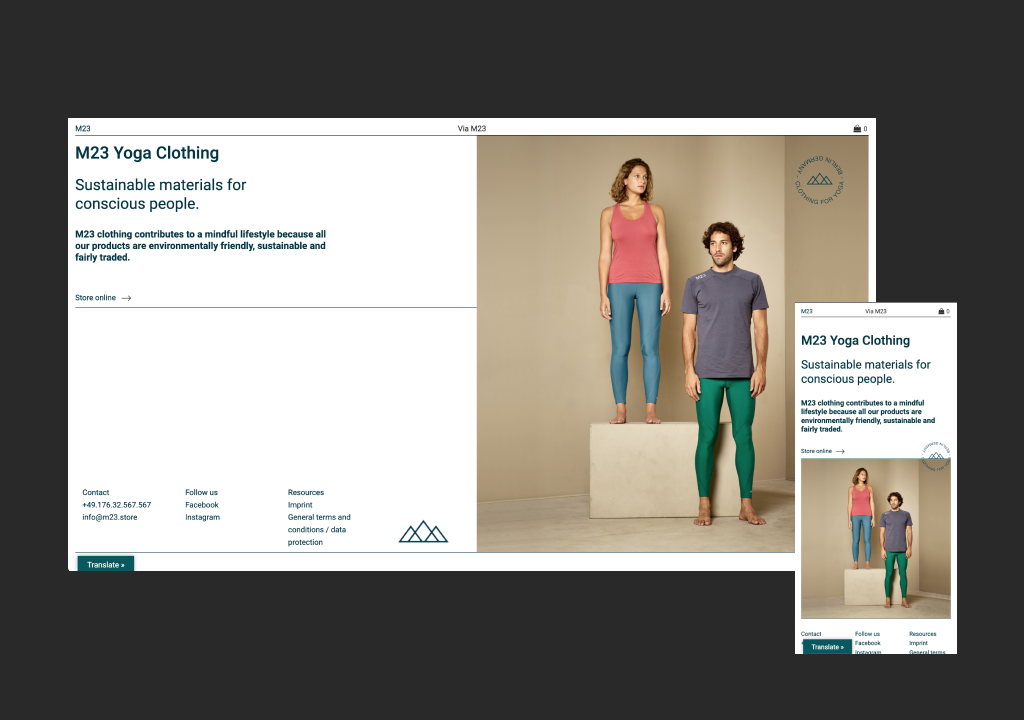
Task: Click the bold 'M23 clothing contributes' paragraph on mobile
Action: pyautogui.click(x=868, y=416)
